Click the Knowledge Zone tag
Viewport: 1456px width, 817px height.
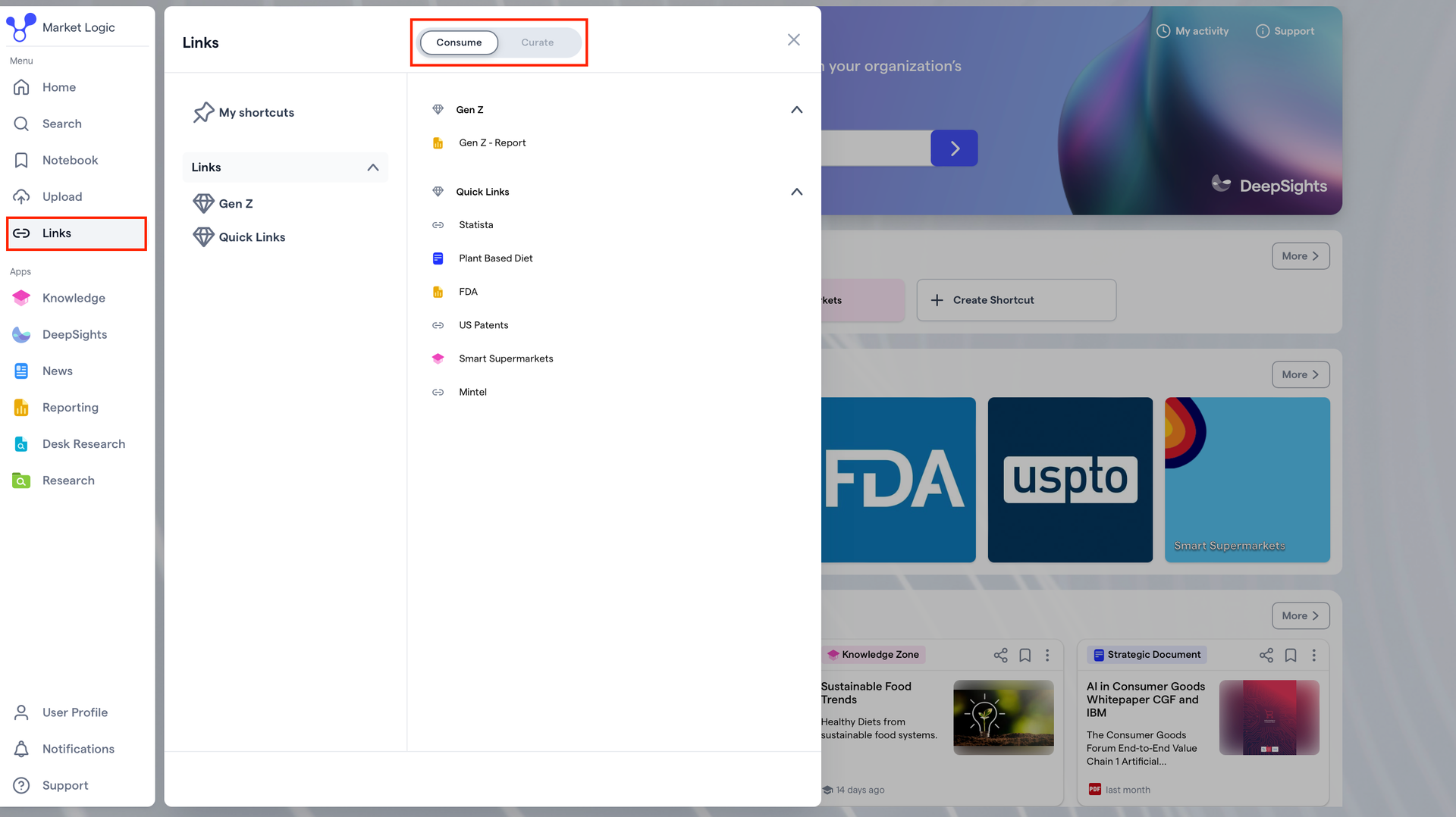click(874, 654)
